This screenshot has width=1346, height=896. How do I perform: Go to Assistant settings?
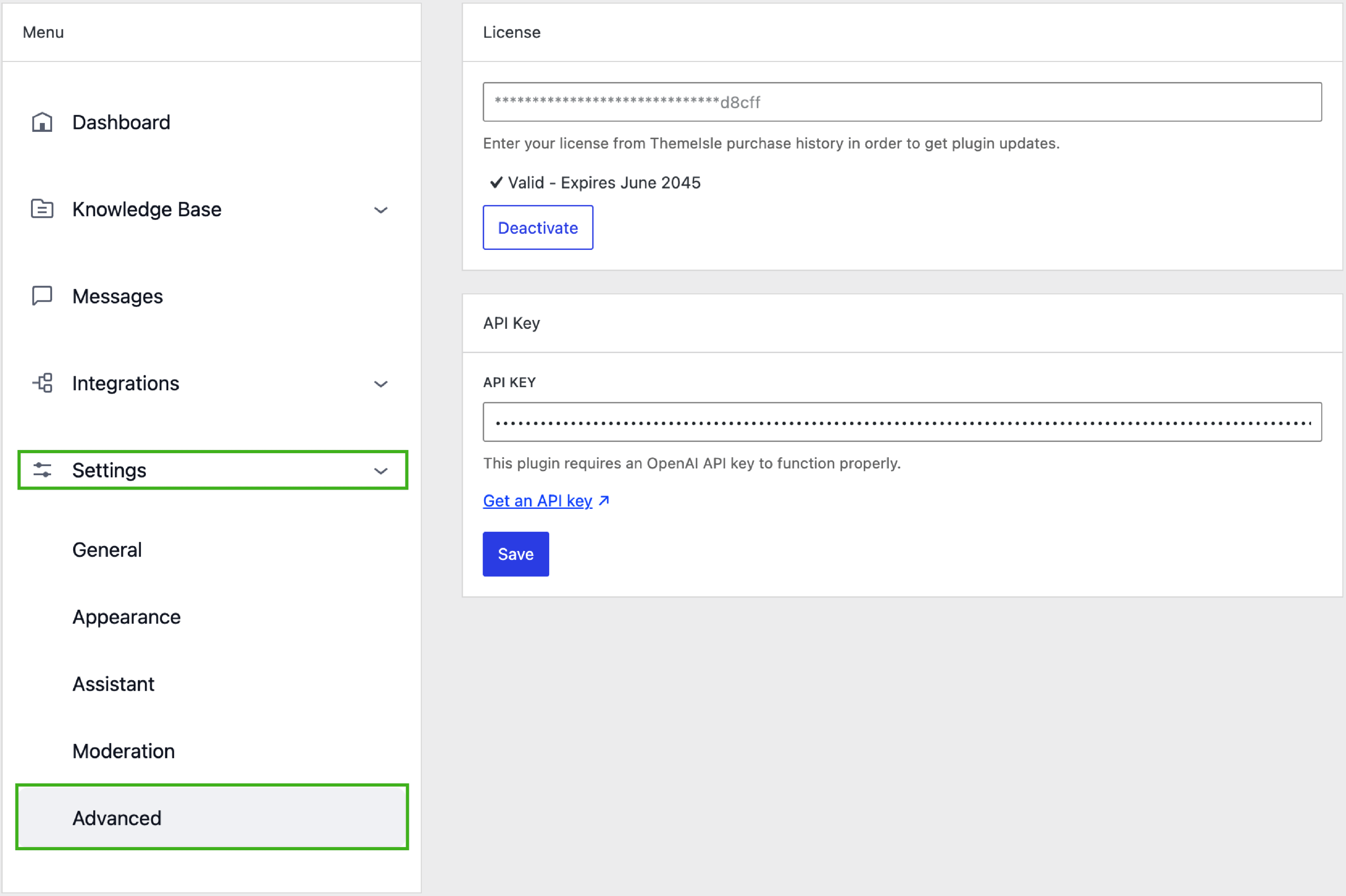(113, 684)
